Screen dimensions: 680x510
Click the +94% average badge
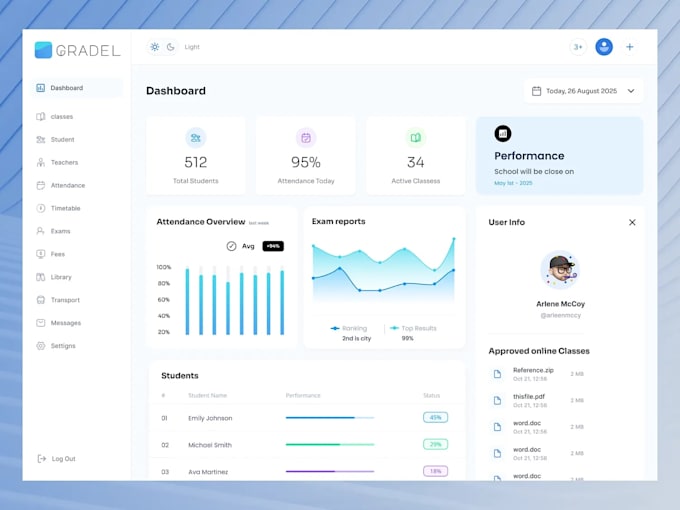[x=273, y=246]
